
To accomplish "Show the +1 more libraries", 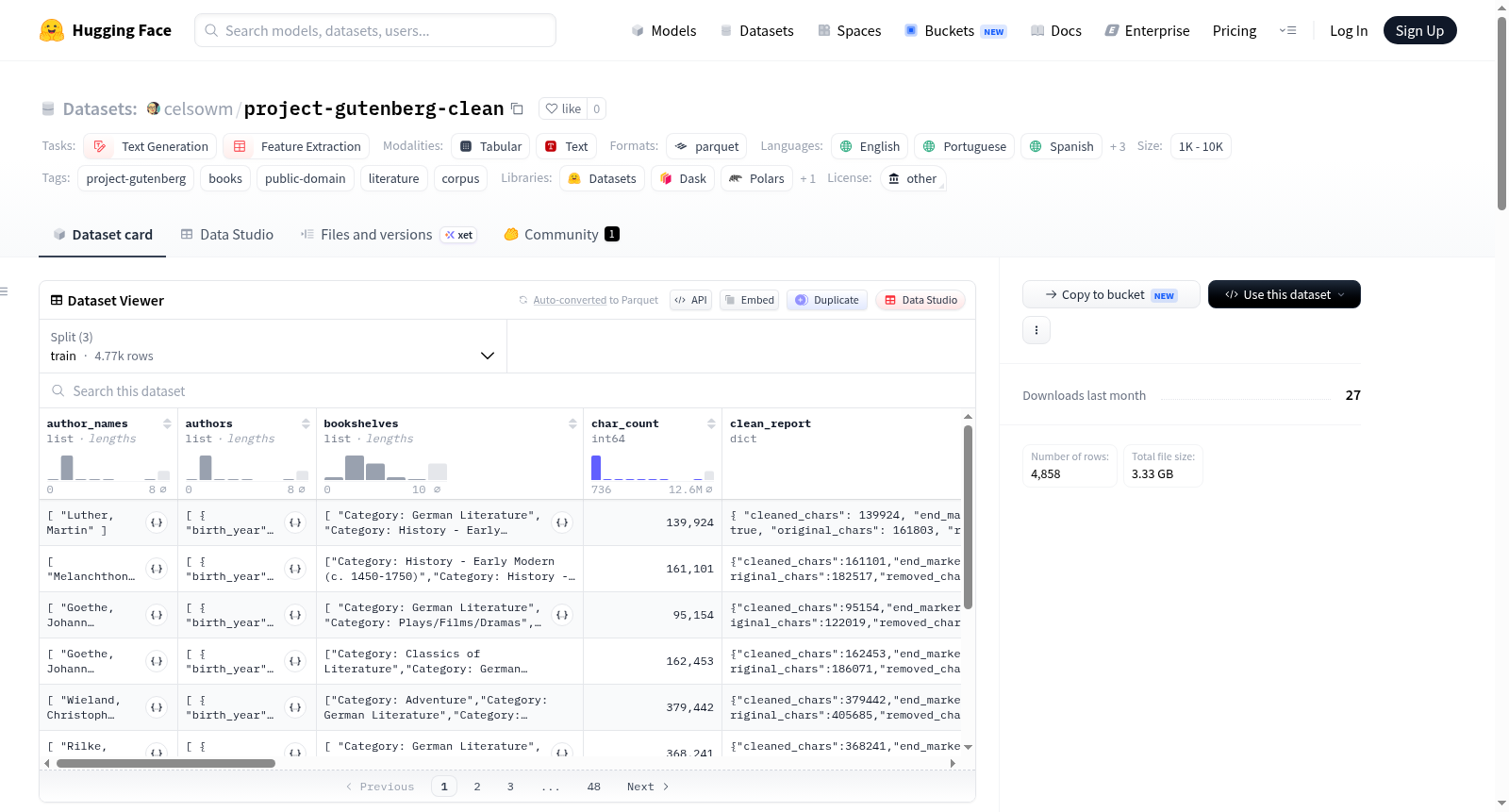I will [807, 178].
